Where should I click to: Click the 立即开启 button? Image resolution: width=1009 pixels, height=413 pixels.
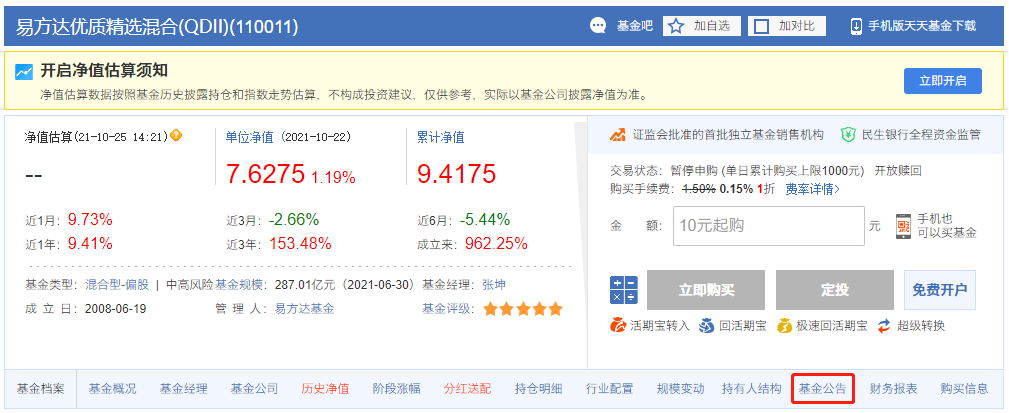pos(943,81)
